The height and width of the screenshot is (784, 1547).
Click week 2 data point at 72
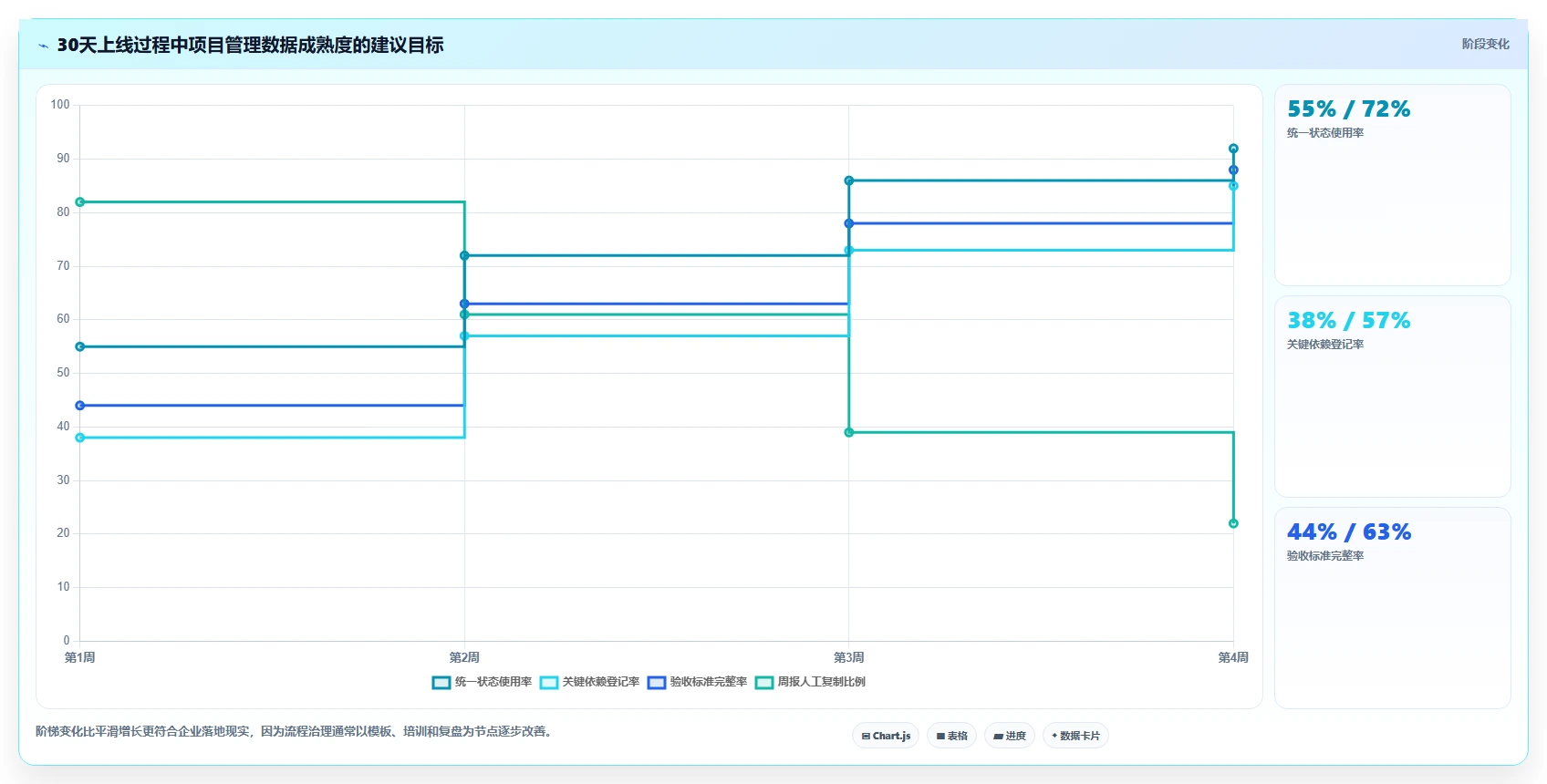click(x=464, y=256)
